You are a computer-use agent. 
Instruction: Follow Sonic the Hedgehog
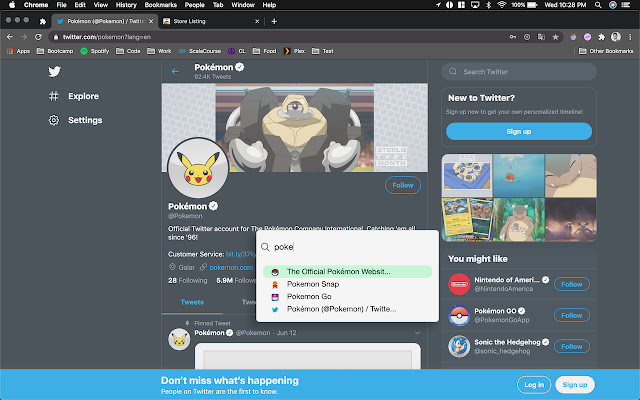[572, 346]
